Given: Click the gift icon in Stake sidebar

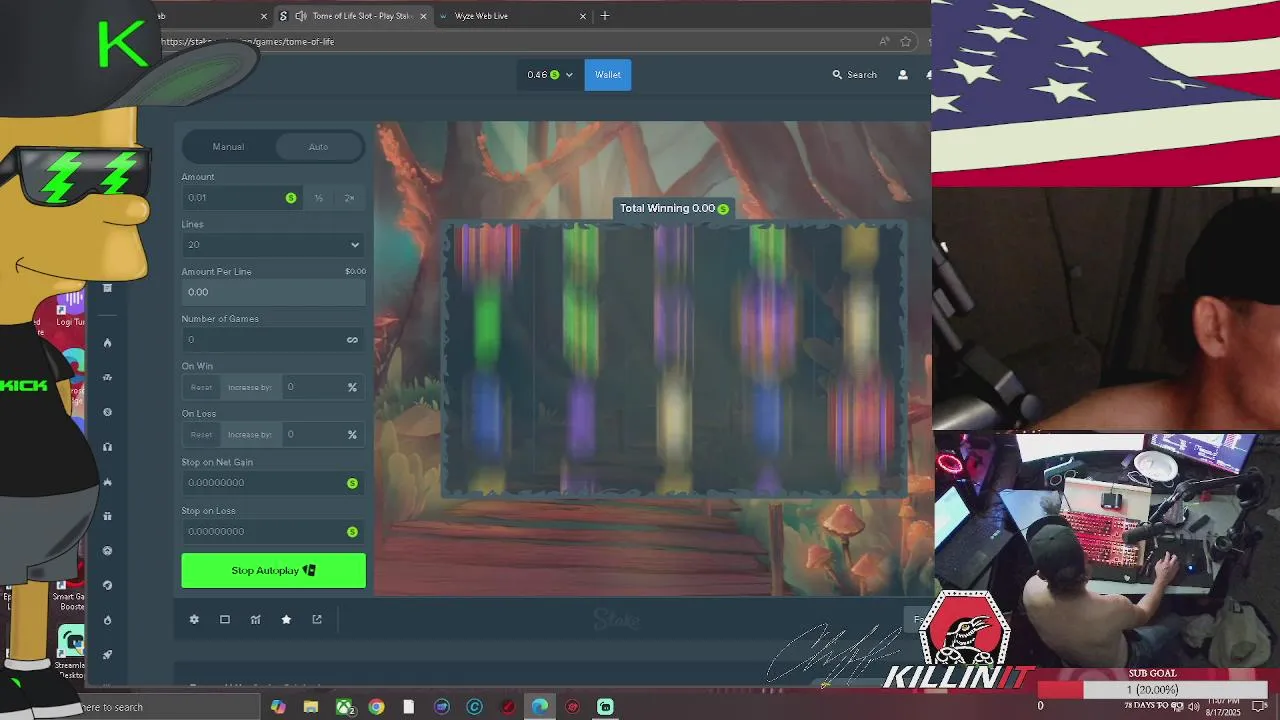Looking at the screenshot, I should tap(107, 516).
